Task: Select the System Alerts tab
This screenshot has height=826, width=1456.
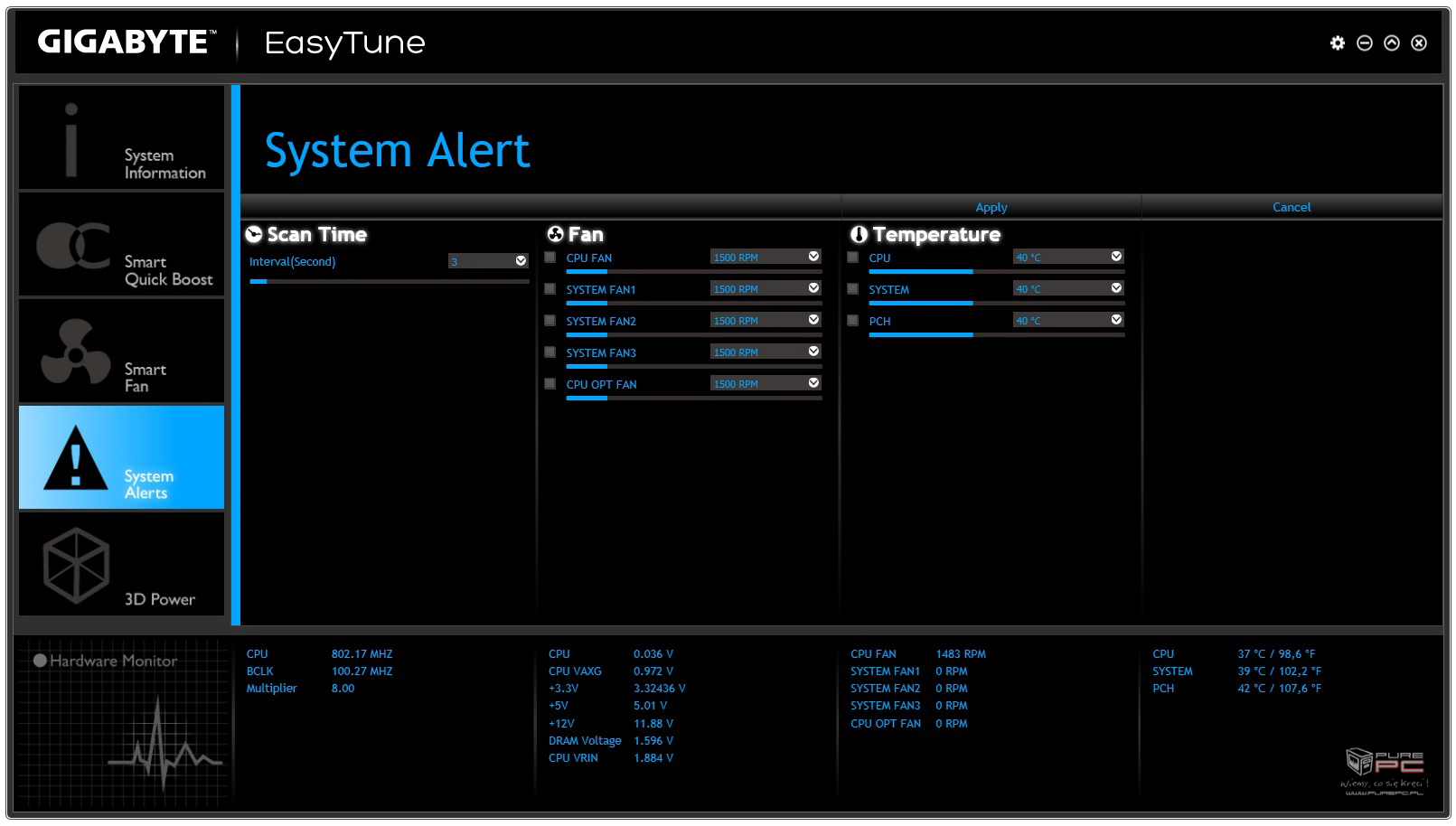Action: [121, 457]
